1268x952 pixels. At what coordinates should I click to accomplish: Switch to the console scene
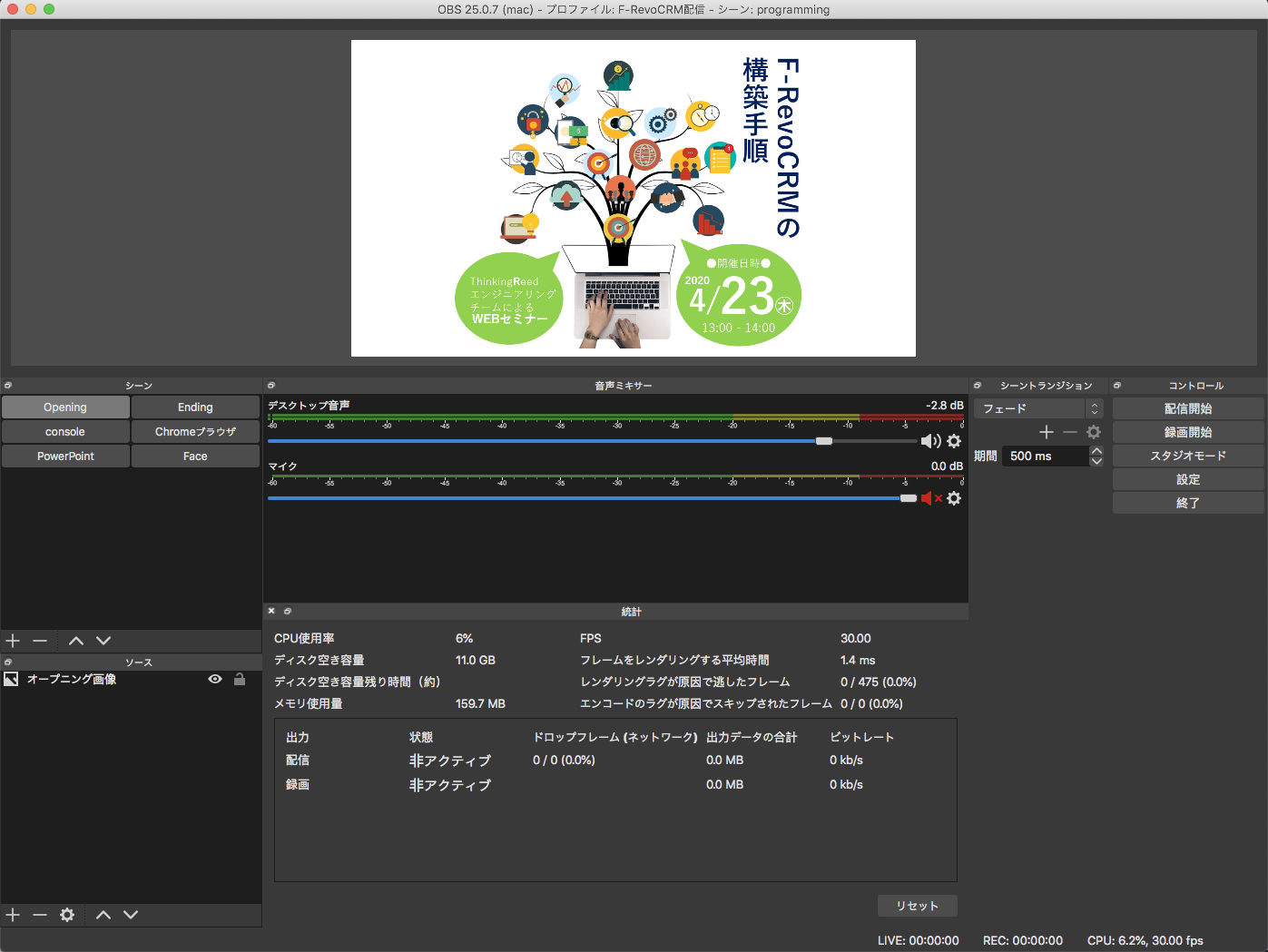click(65, 432)
